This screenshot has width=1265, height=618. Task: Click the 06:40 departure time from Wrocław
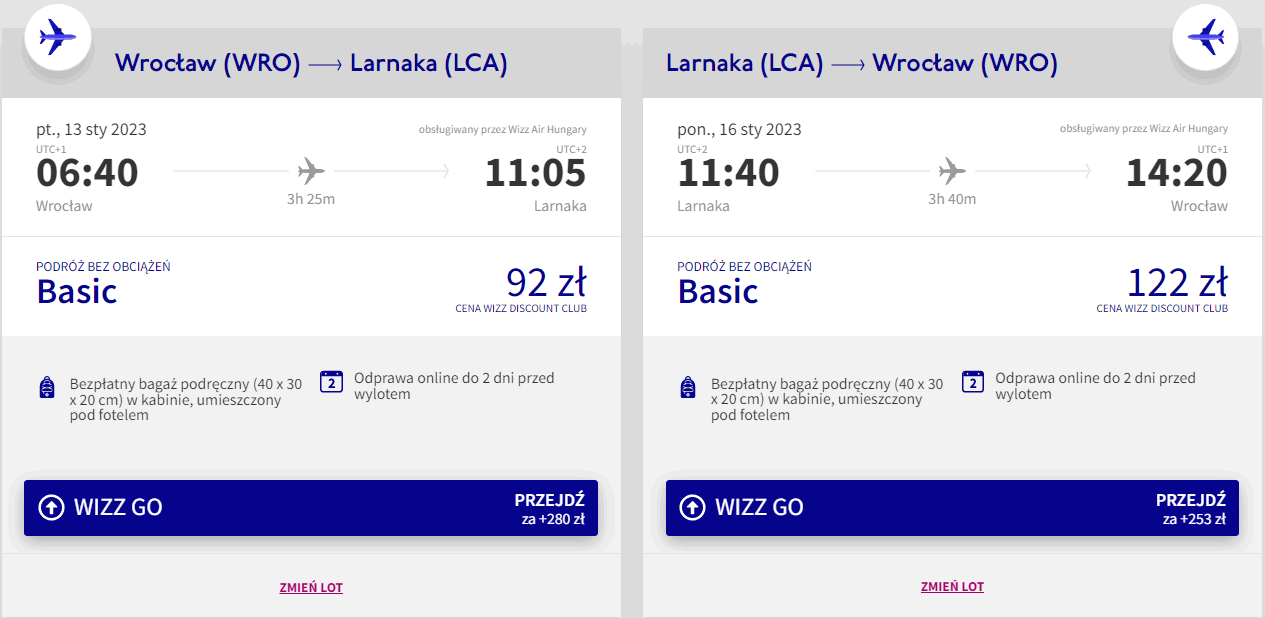pos(88,173)
